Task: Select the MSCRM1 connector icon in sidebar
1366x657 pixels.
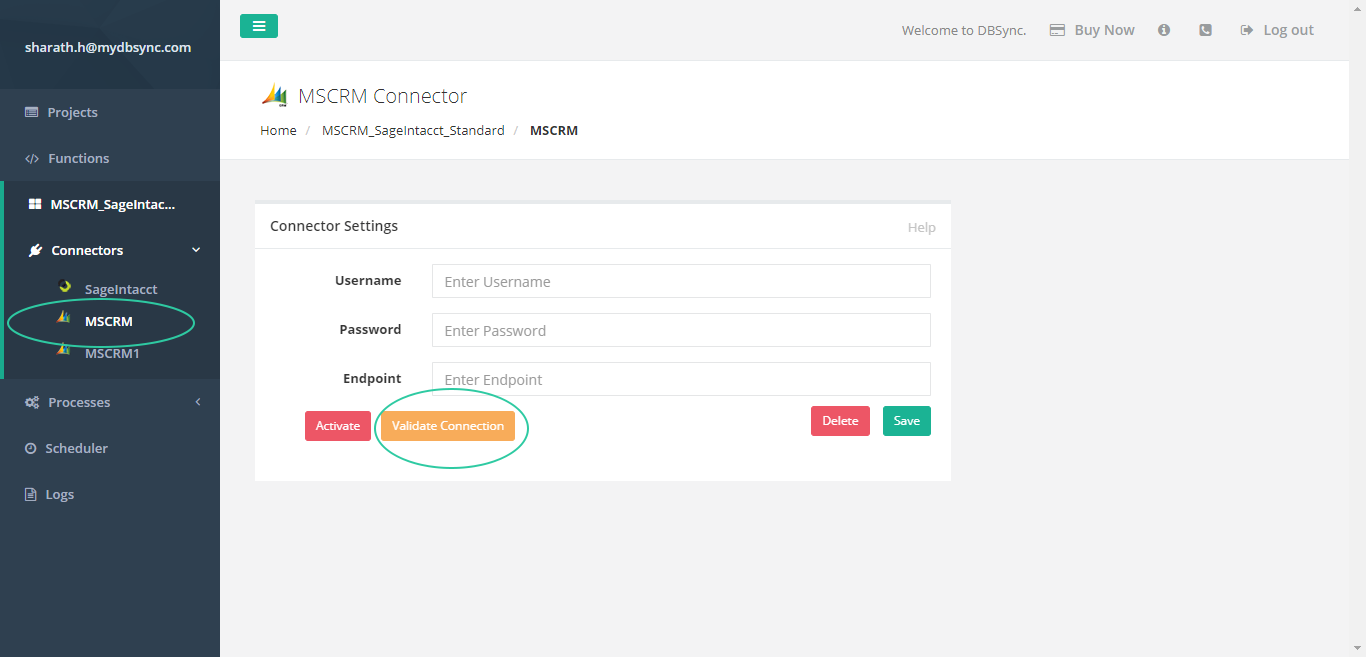Action: 64,351
